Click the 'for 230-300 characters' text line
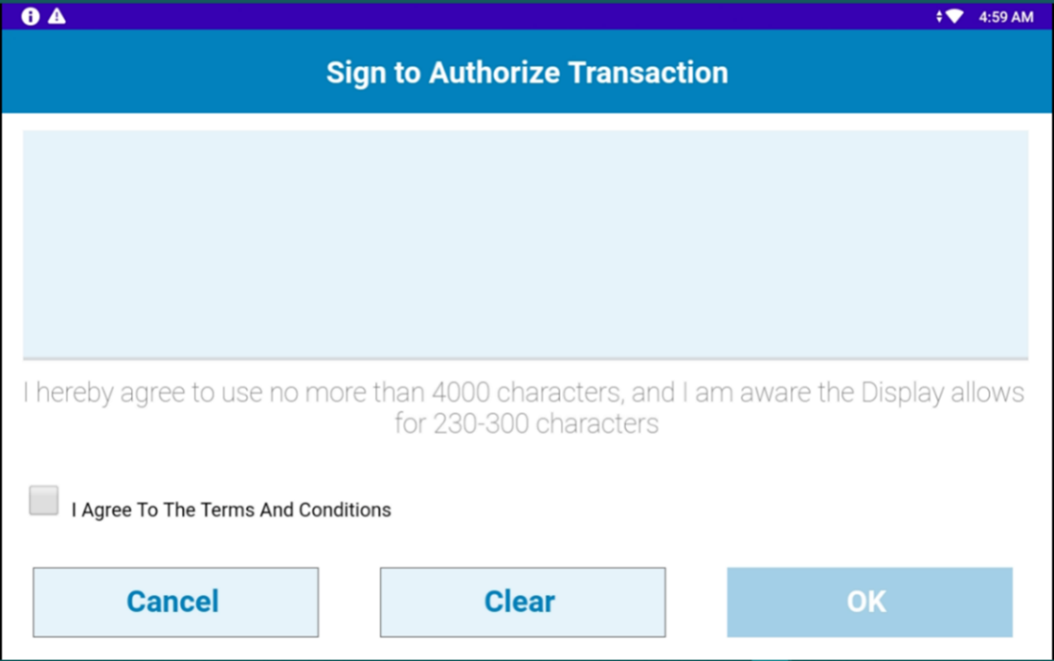 pos(526,424)
